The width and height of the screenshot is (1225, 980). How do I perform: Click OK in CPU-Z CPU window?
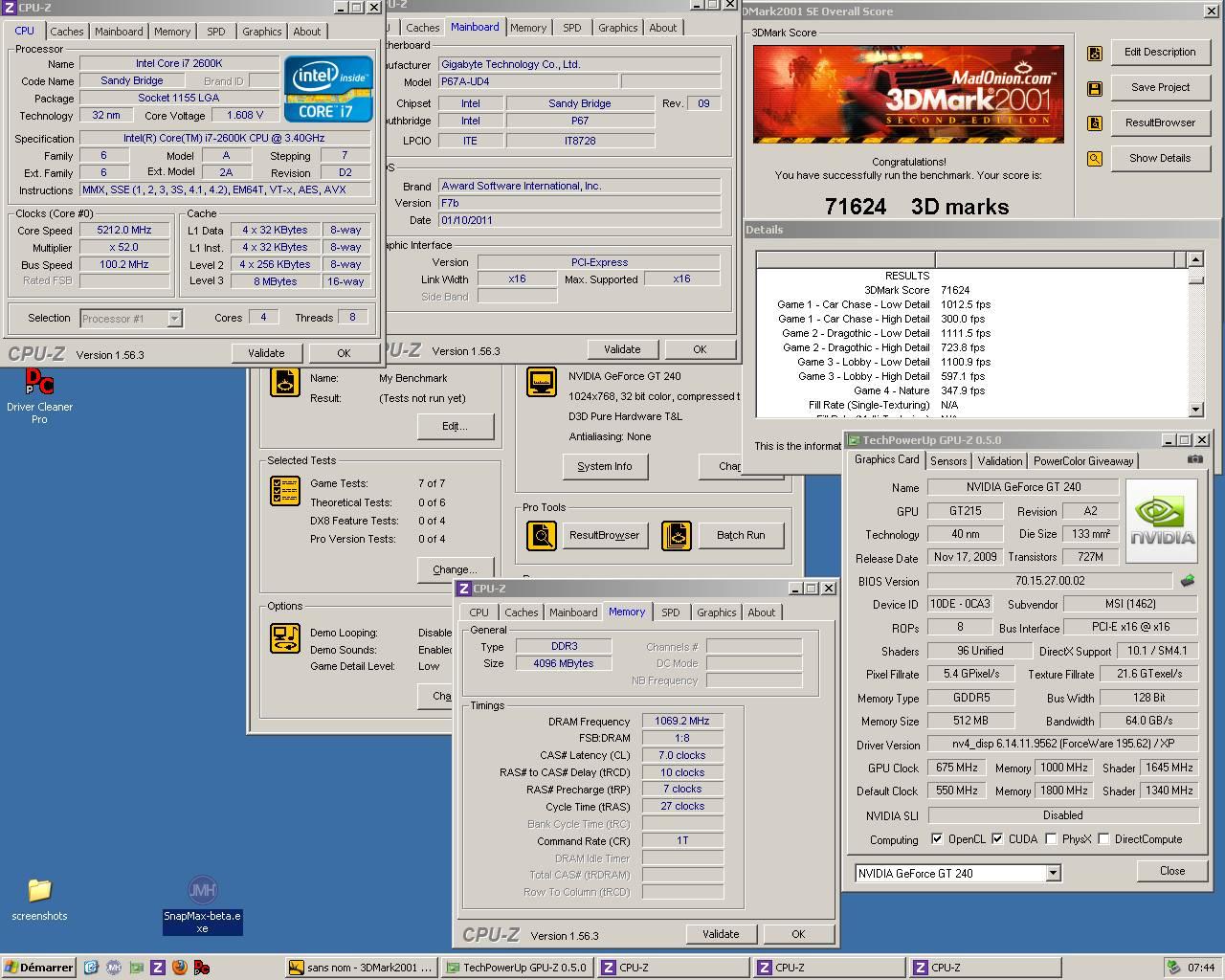pos(344,353)
